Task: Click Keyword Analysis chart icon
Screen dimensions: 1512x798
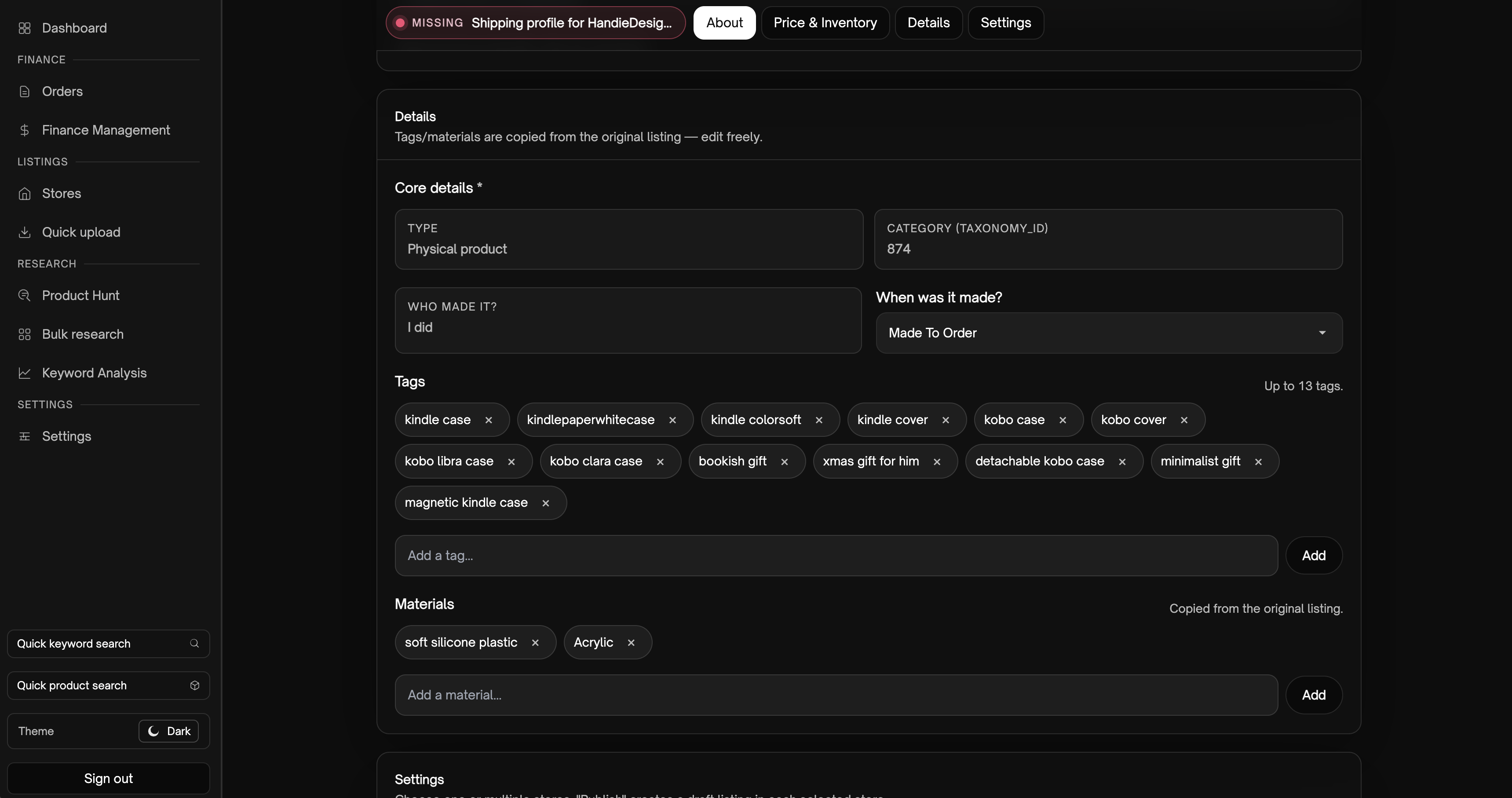Action: click(24, 373)
